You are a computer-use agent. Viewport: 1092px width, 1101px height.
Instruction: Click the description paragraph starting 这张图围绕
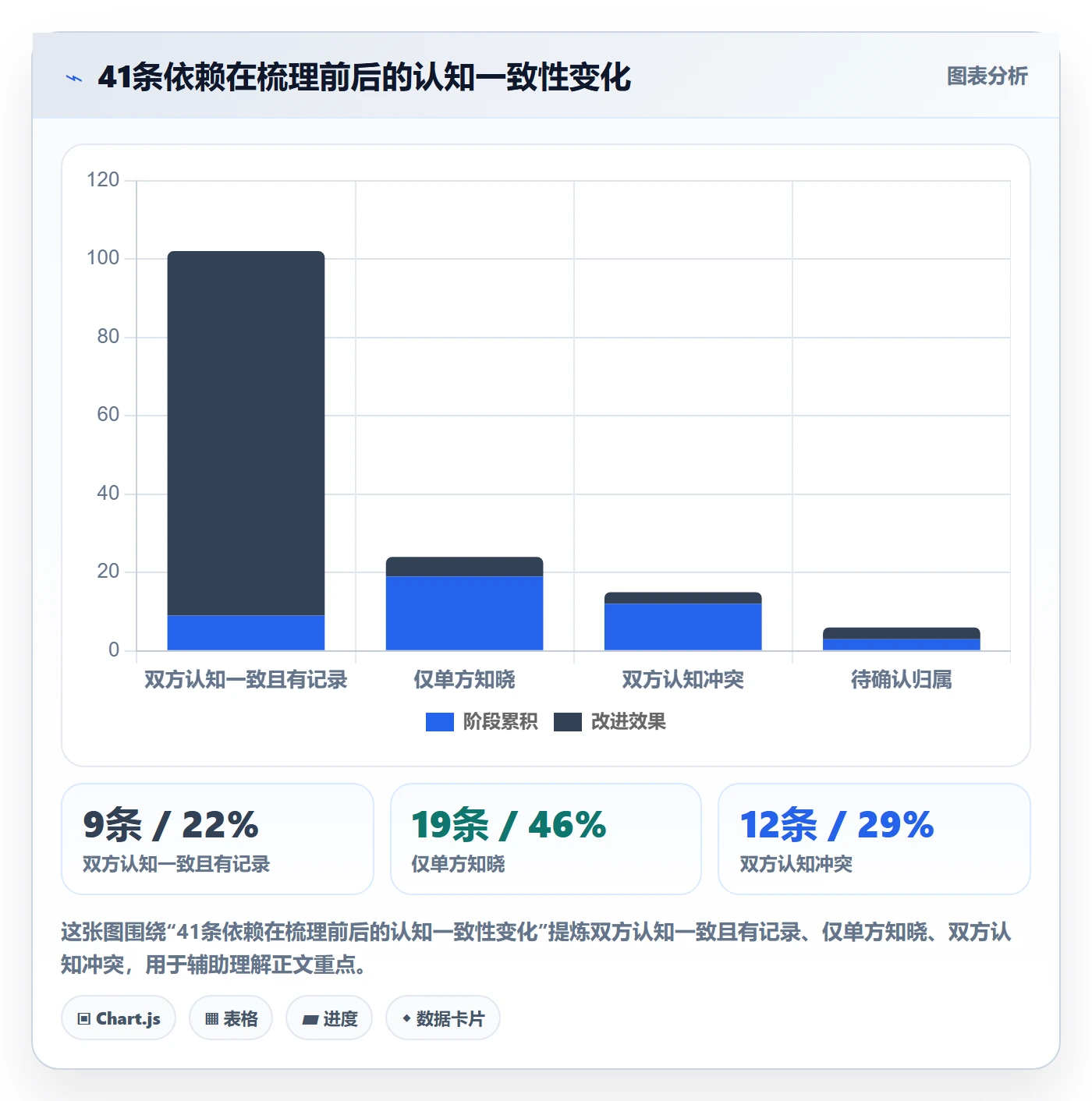(536, 948)
